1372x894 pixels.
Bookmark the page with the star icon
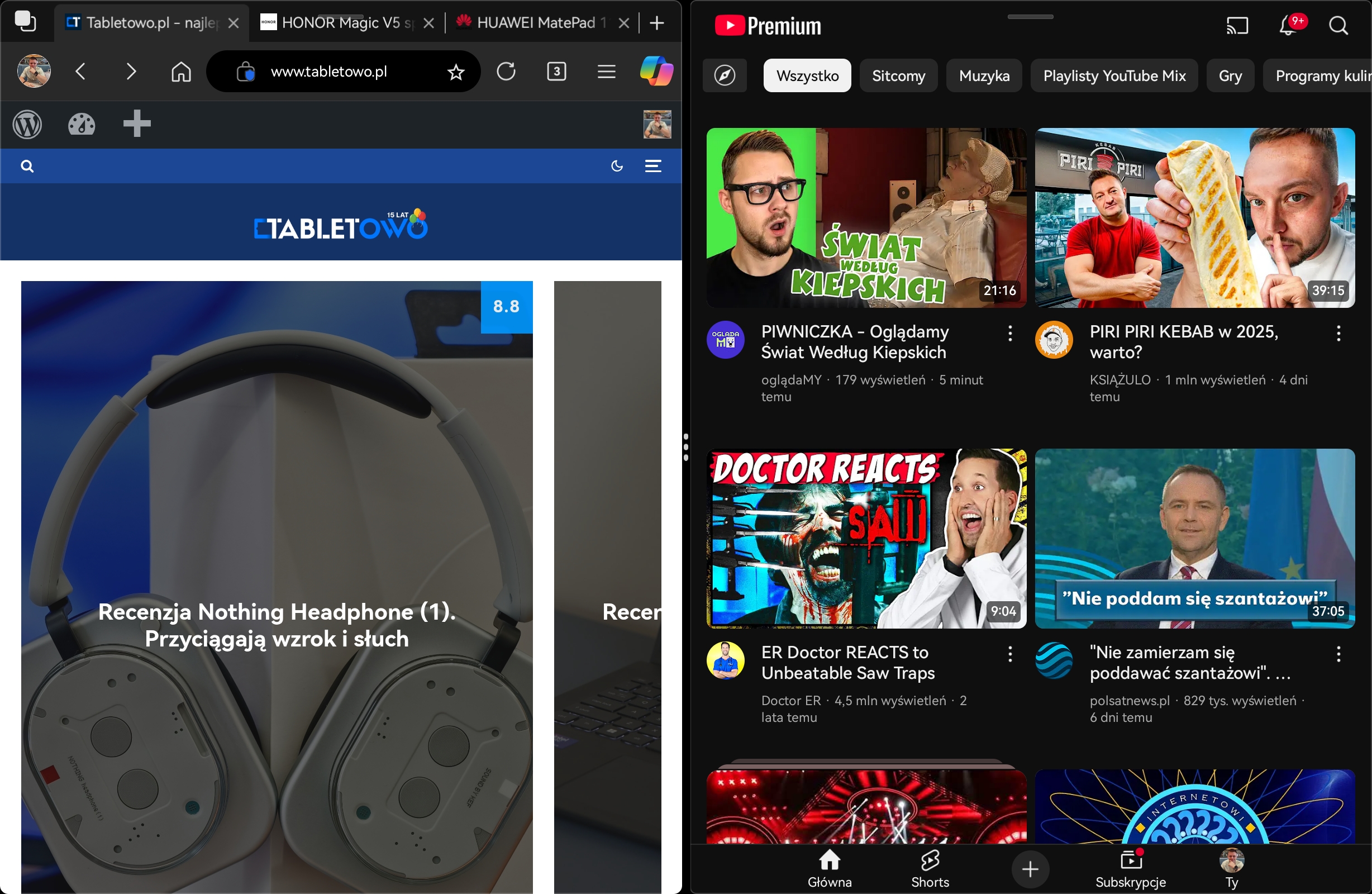pyautogui.click(x=456, y=72)
